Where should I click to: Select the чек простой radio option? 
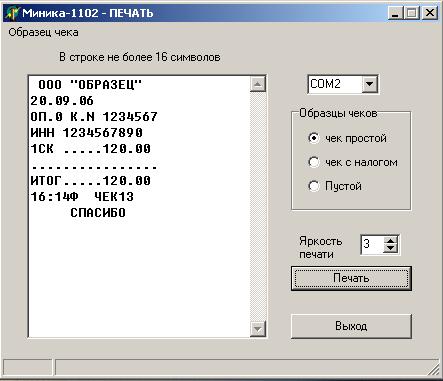tap(314, 138)
